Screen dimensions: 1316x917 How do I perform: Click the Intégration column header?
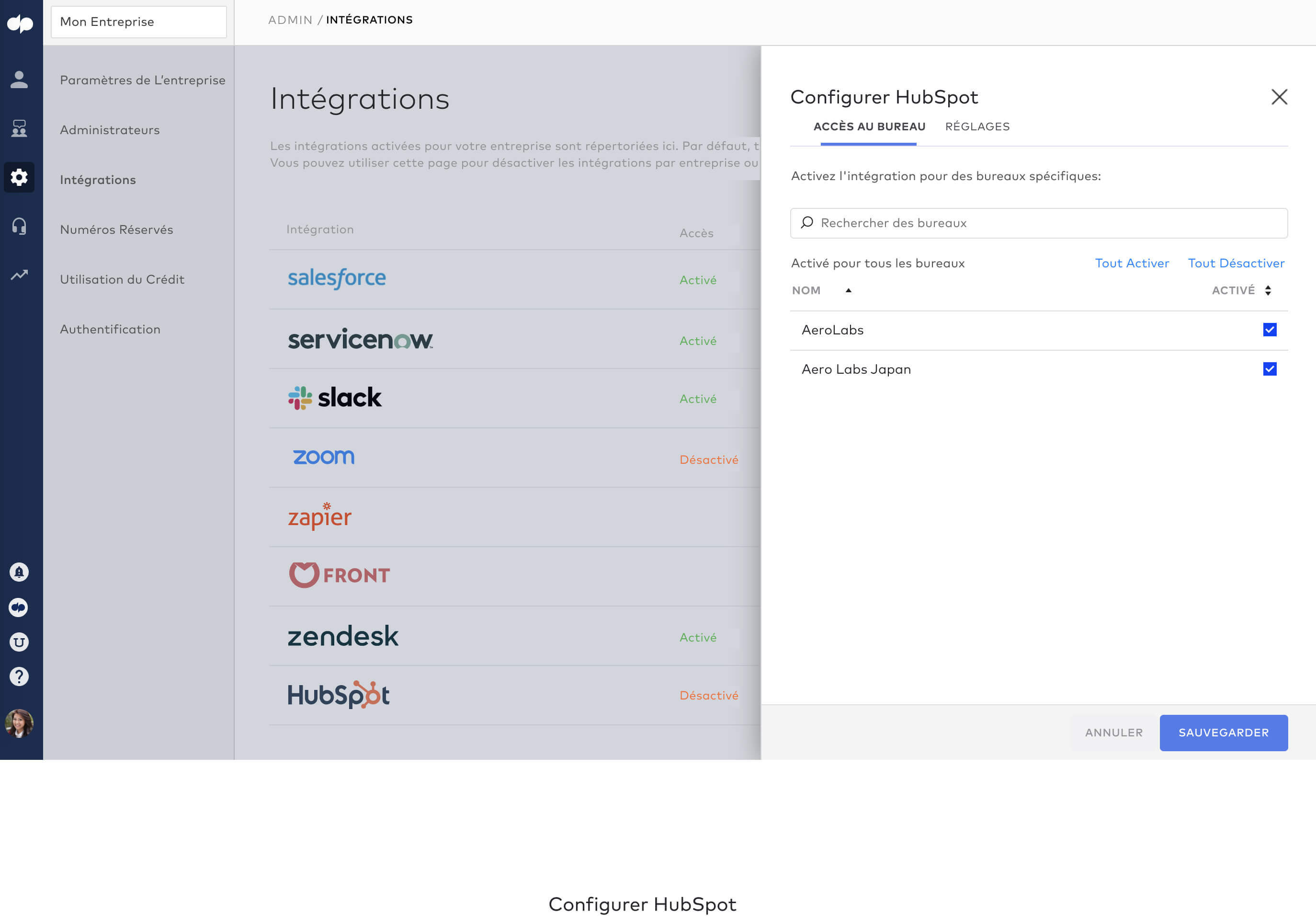pyautogui.click(x=320, y=229)
